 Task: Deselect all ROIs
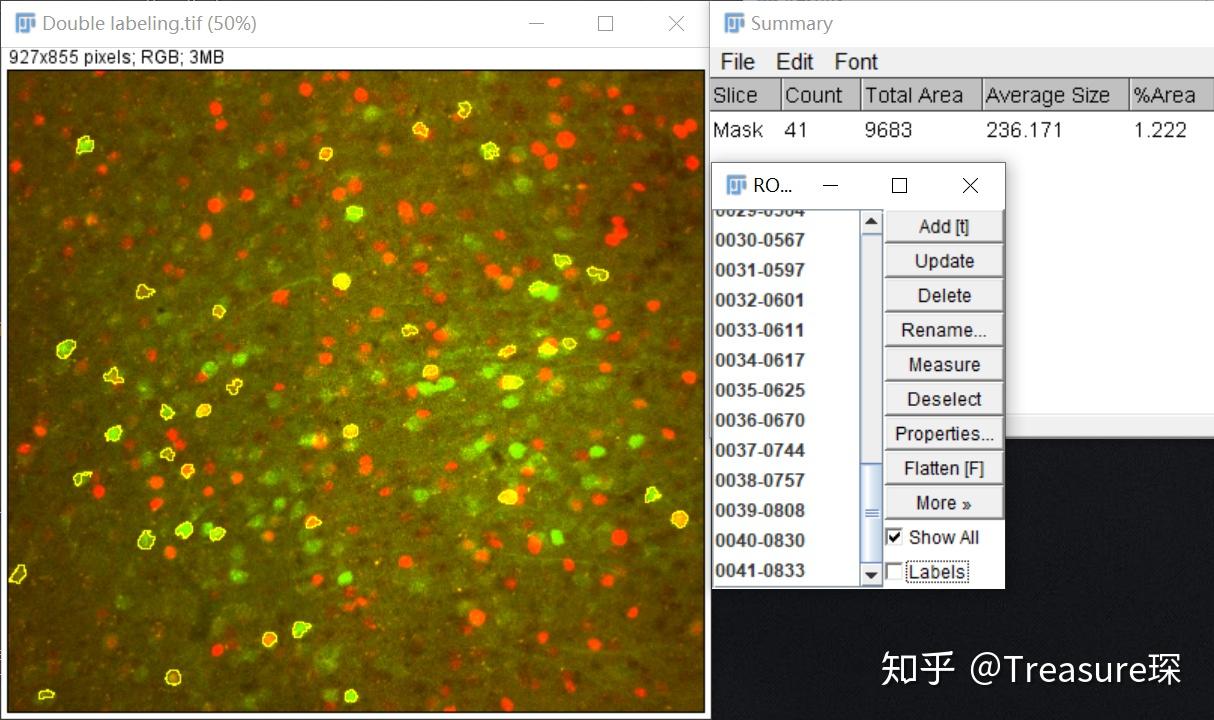point(943,398)
